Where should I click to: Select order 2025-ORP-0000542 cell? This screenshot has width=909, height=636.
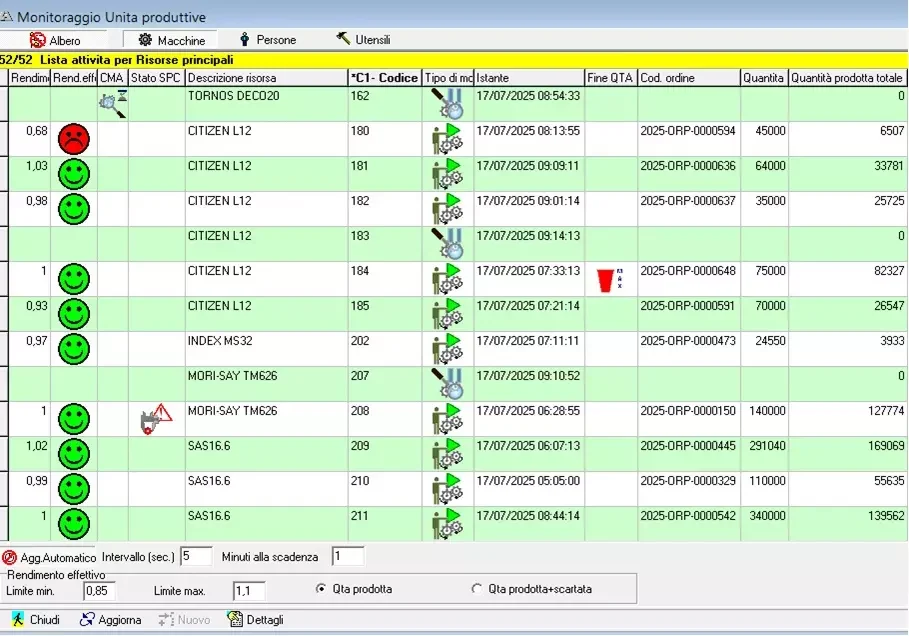click(689, 524)
